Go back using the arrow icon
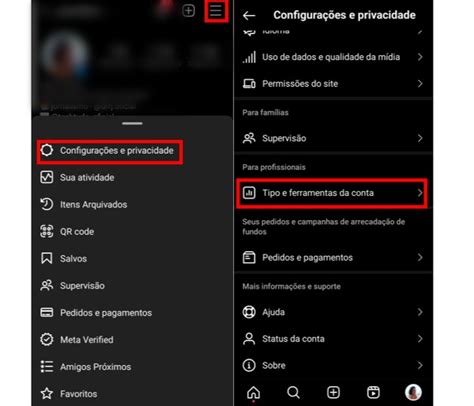 coord(249,15)
